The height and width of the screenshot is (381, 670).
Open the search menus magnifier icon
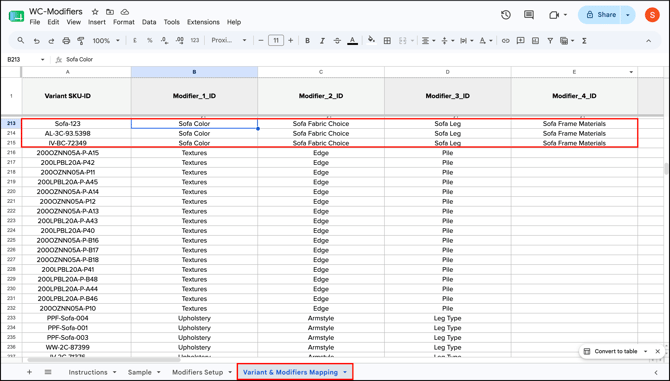[x=21, y=41]
